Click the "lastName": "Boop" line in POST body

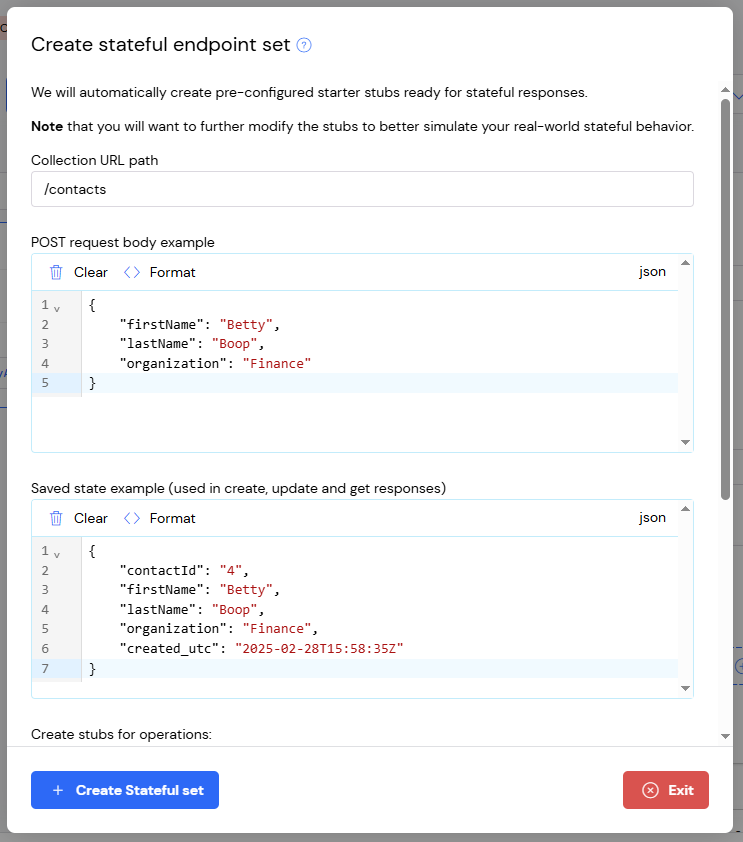(x=192, y=344)
